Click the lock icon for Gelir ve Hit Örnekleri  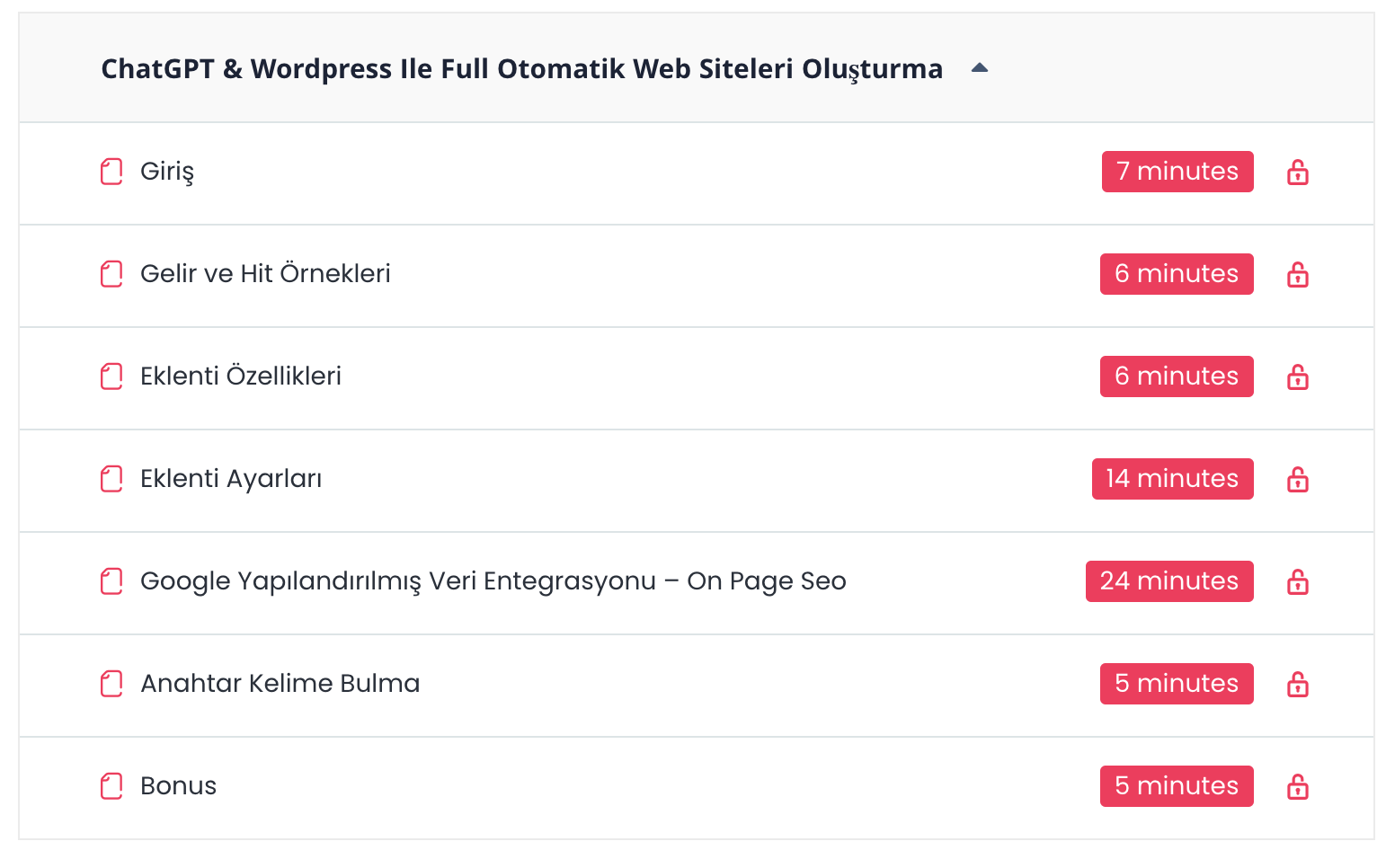(1297, 274)
